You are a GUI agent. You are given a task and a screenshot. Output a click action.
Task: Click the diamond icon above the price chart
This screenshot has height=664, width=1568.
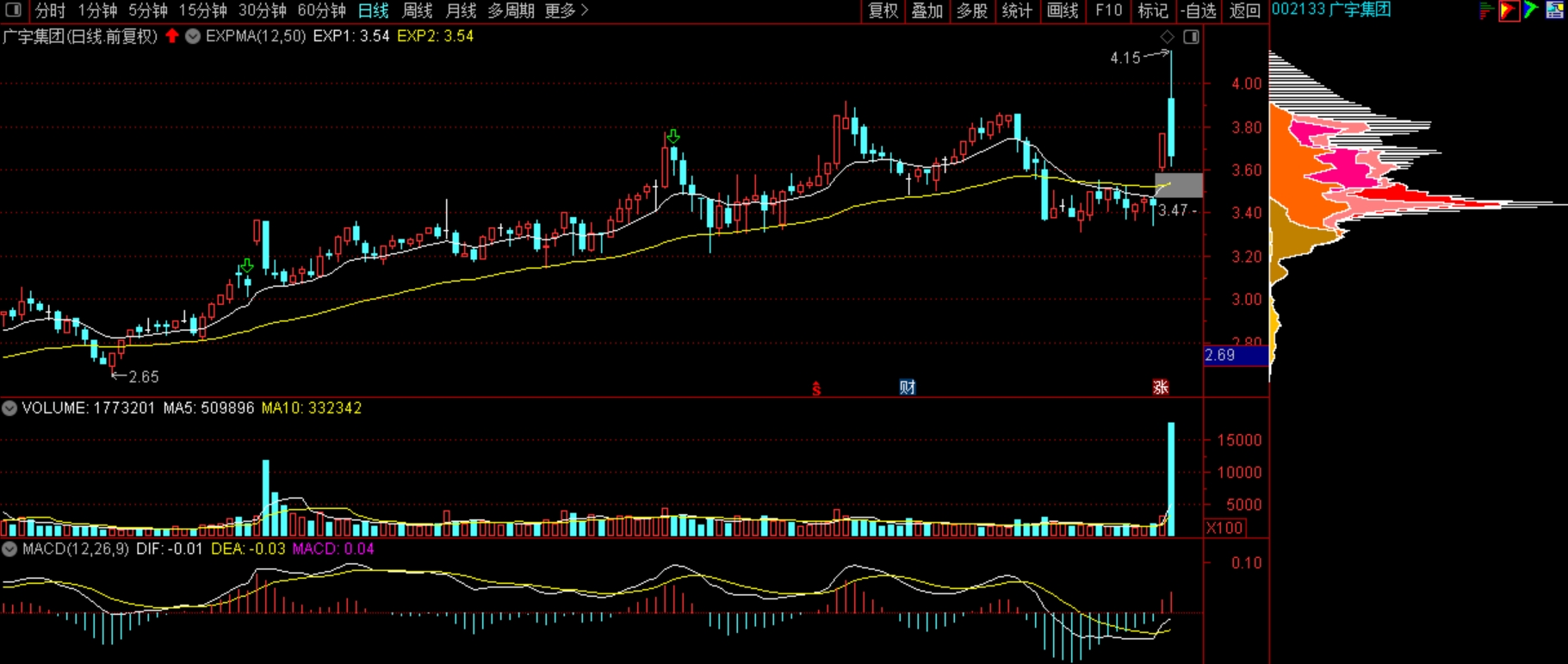click(x=1167, y=36)
